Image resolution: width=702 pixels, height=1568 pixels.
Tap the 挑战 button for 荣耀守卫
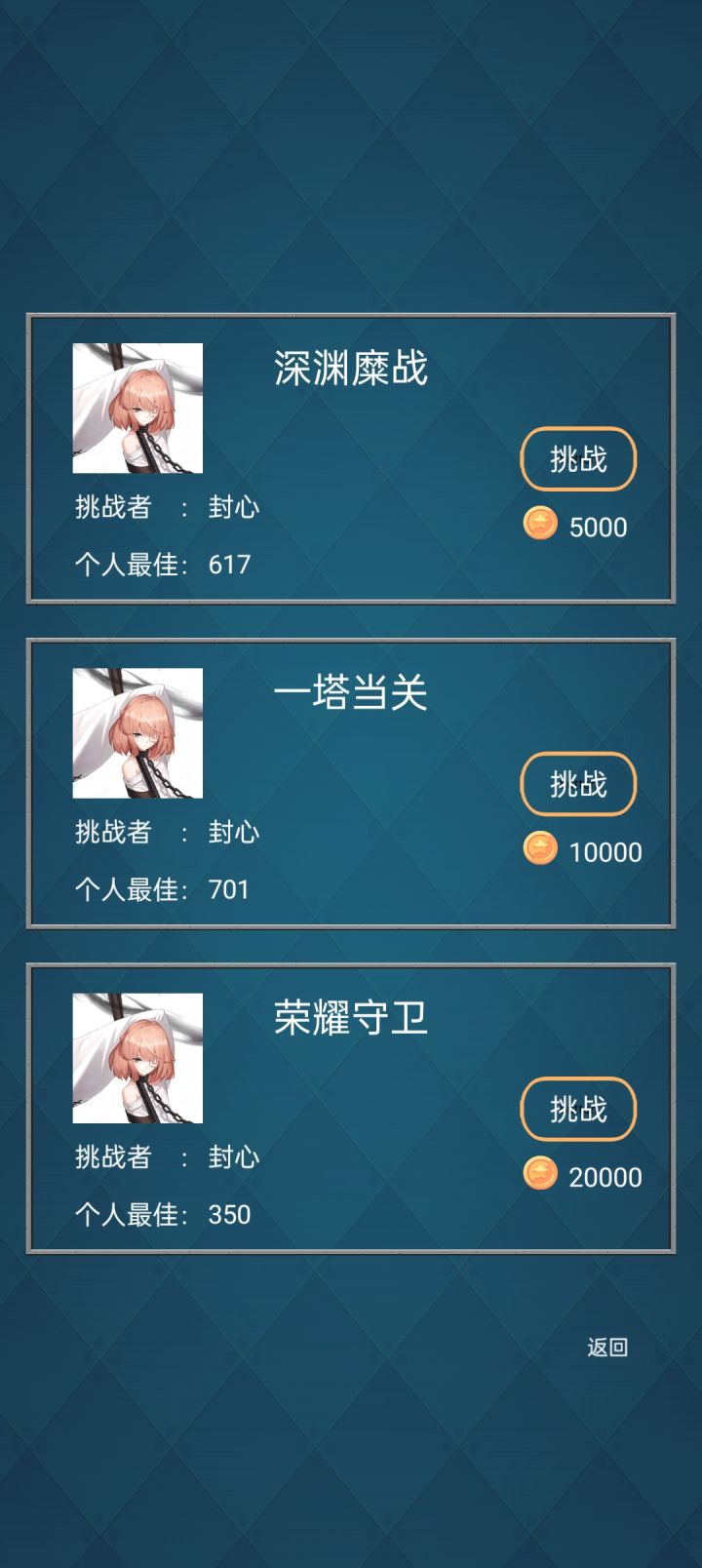[x=578, y=1109]
